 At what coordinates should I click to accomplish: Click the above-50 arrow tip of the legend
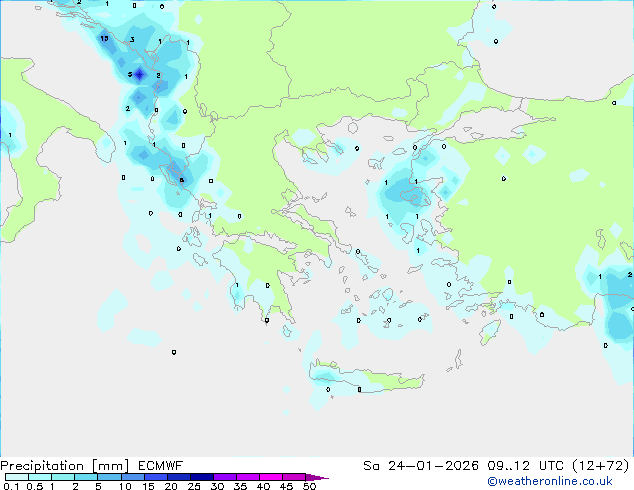317,477
